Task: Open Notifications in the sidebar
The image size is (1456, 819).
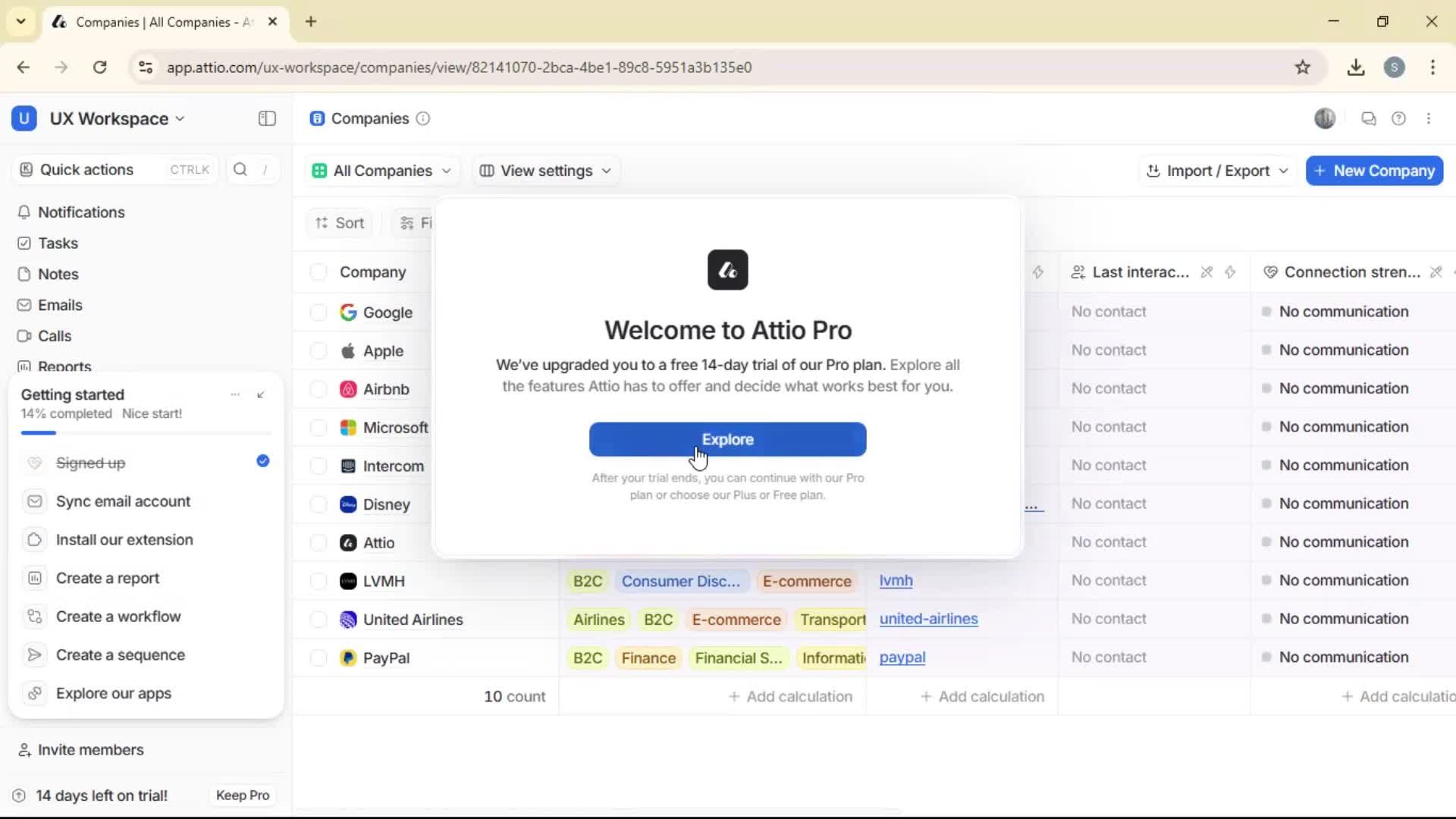Action: click(80, 212)
